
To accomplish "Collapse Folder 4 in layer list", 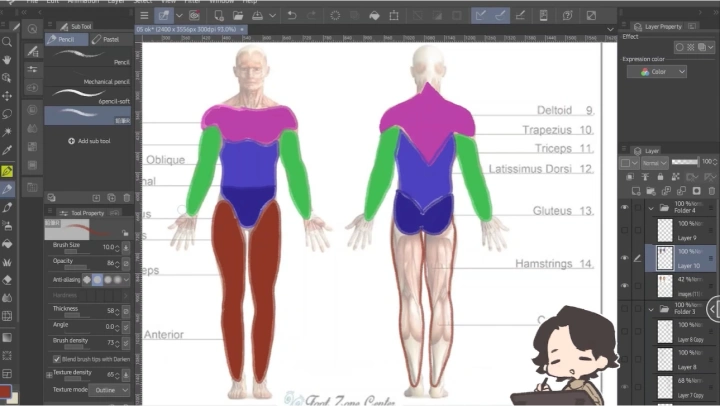I will [651, 208].
